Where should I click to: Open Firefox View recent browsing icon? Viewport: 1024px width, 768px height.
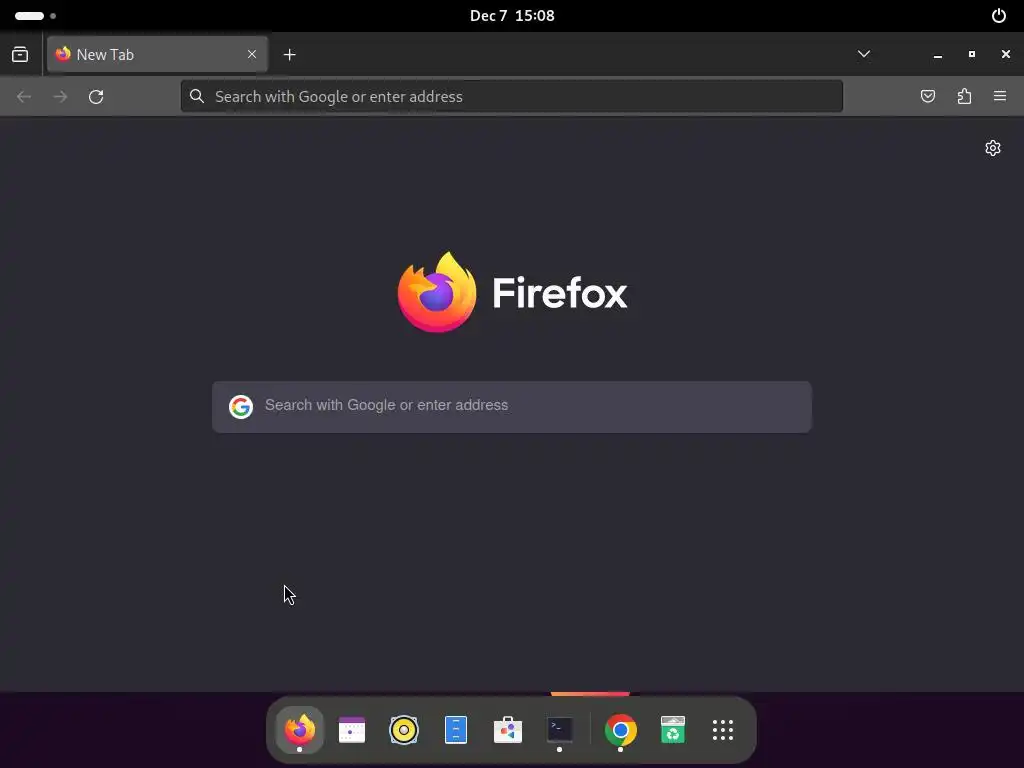coord(20,54)
